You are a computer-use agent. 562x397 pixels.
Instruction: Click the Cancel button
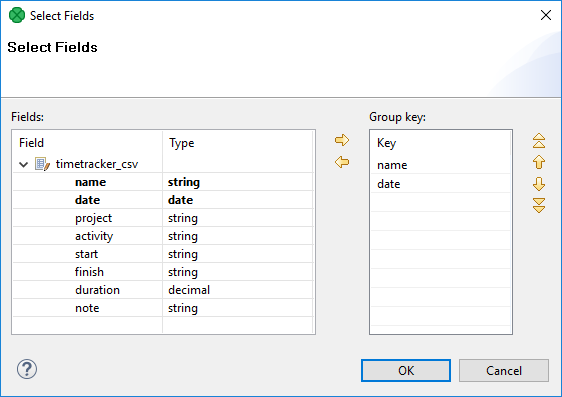click(x=504, y=370)
